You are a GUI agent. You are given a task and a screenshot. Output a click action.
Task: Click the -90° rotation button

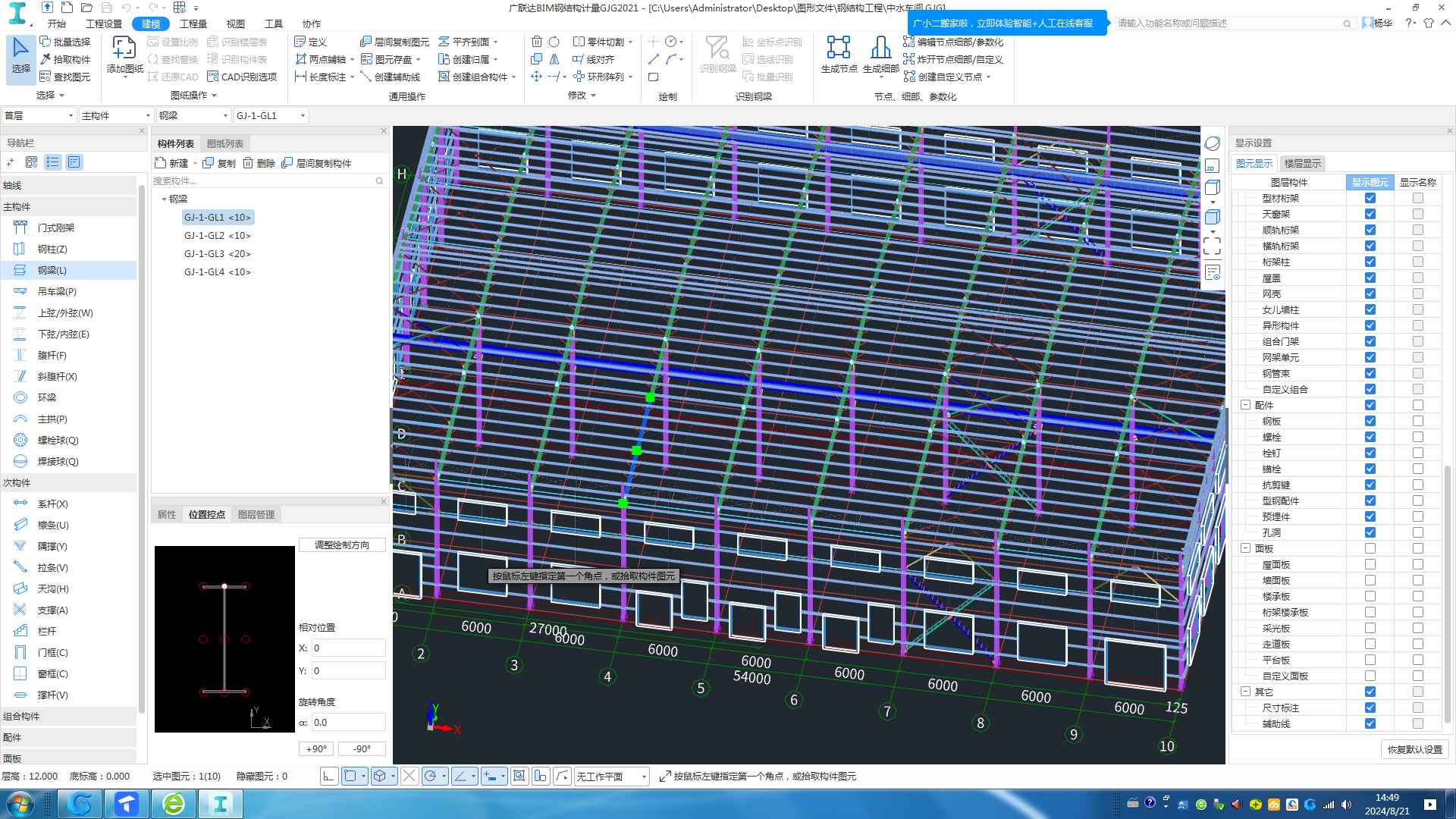362,748
